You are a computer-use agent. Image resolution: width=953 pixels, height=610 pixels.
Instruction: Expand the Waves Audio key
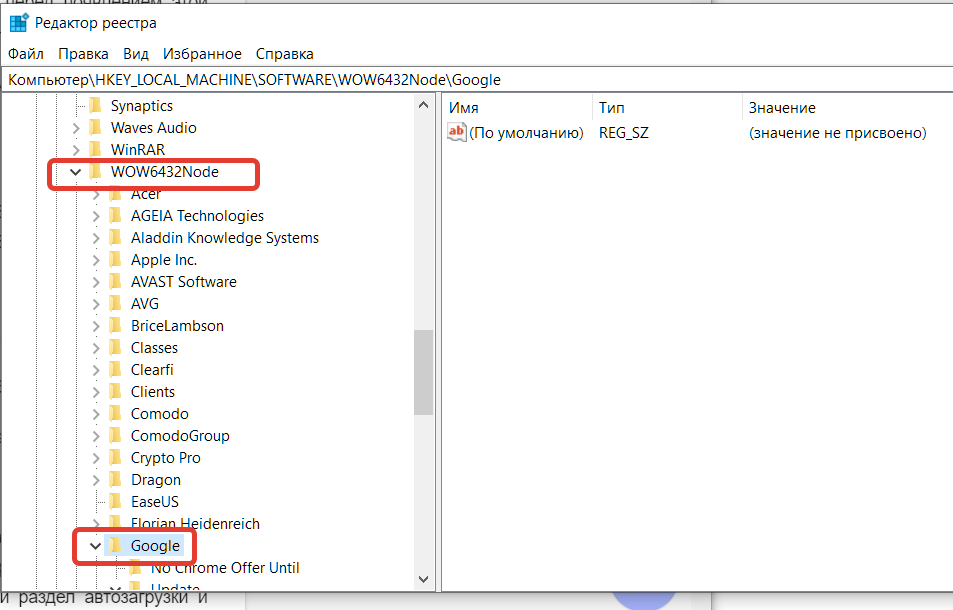coord(76,128)
